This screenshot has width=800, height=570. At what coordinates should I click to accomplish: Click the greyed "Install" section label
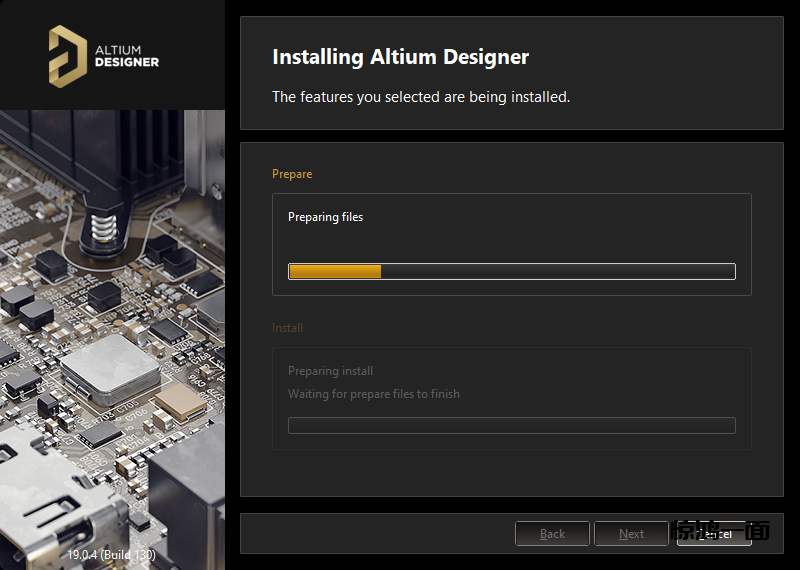pyautogui.click(x=287, y=328)
